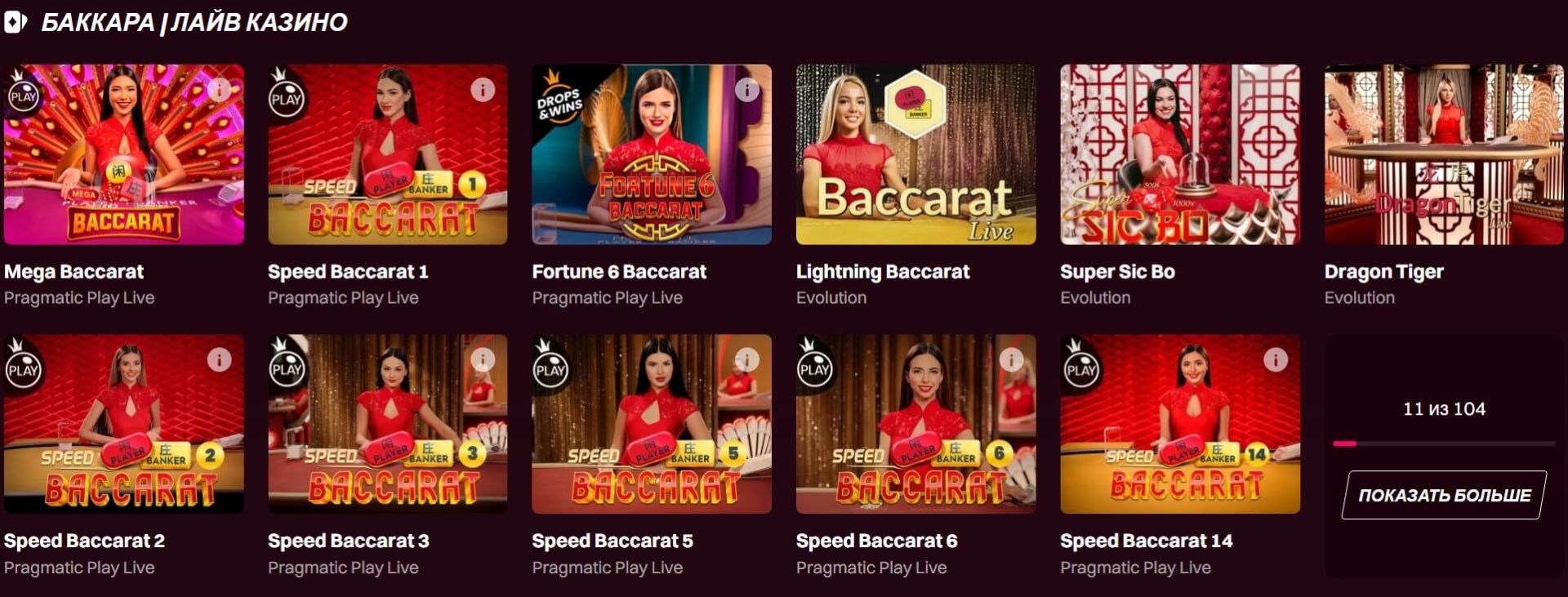
Task: Click Speed Baccarat 14 title text
Action: click(x=1146, y=541)
